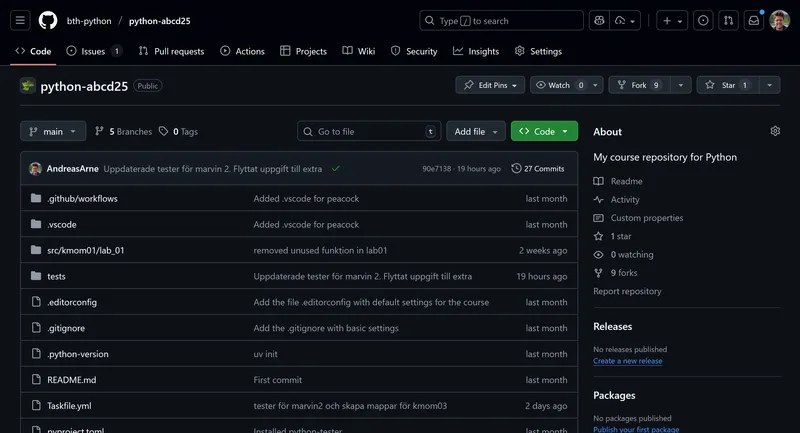Click the GitHub logo in the header
The width and height of the screenshot is (800, 433).
(48, 20)
